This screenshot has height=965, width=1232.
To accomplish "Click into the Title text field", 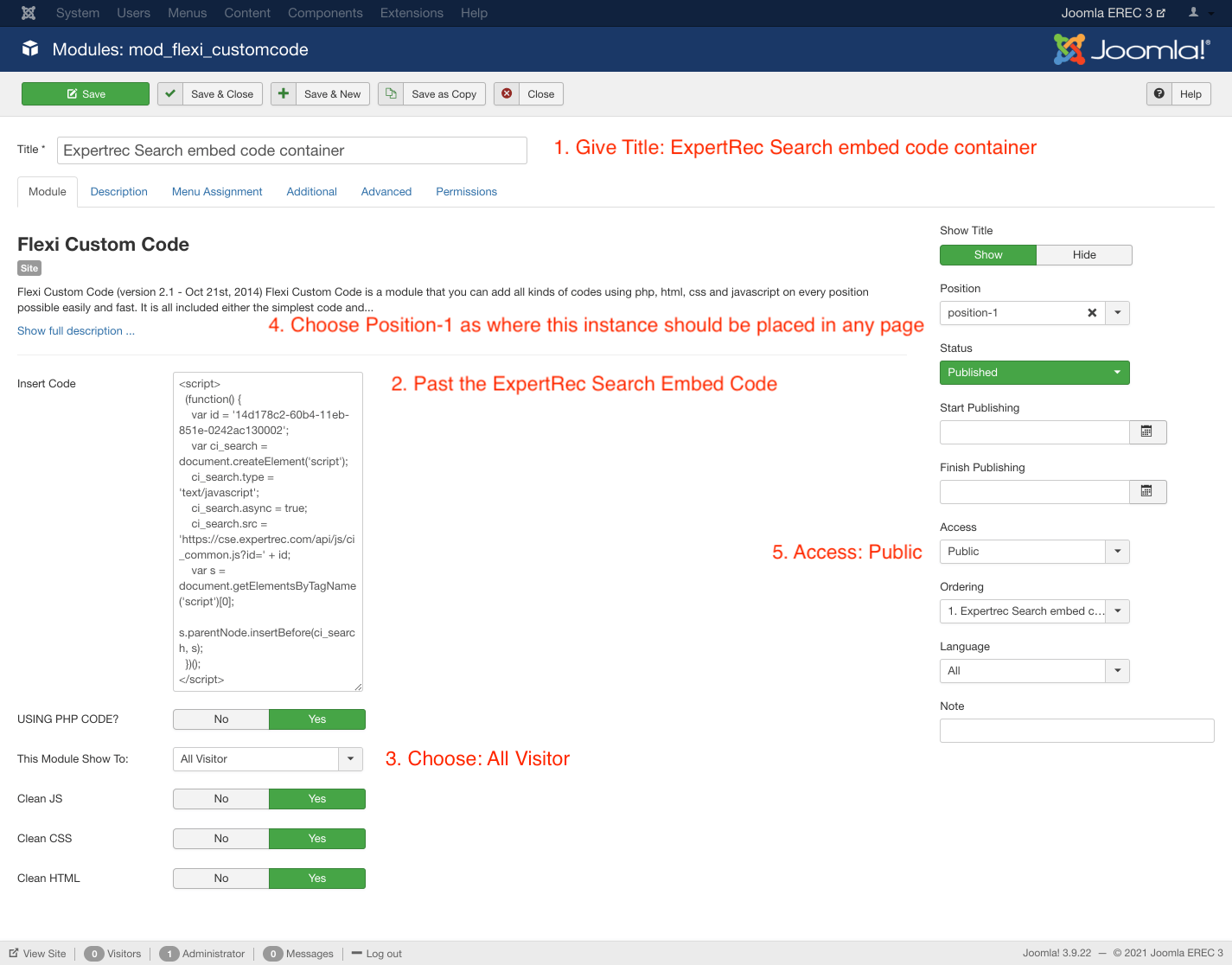I will click(x=291, y=150).
